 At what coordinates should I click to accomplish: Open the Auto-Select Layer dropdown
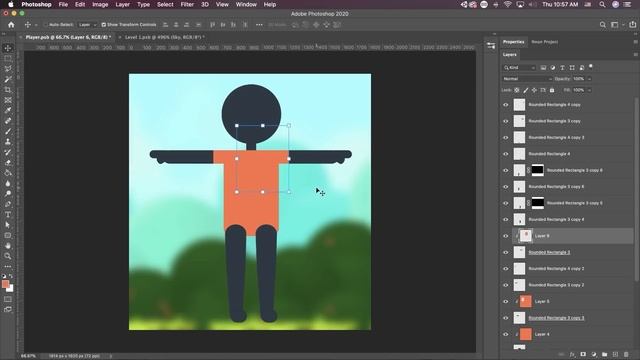[x=87, y=25]
